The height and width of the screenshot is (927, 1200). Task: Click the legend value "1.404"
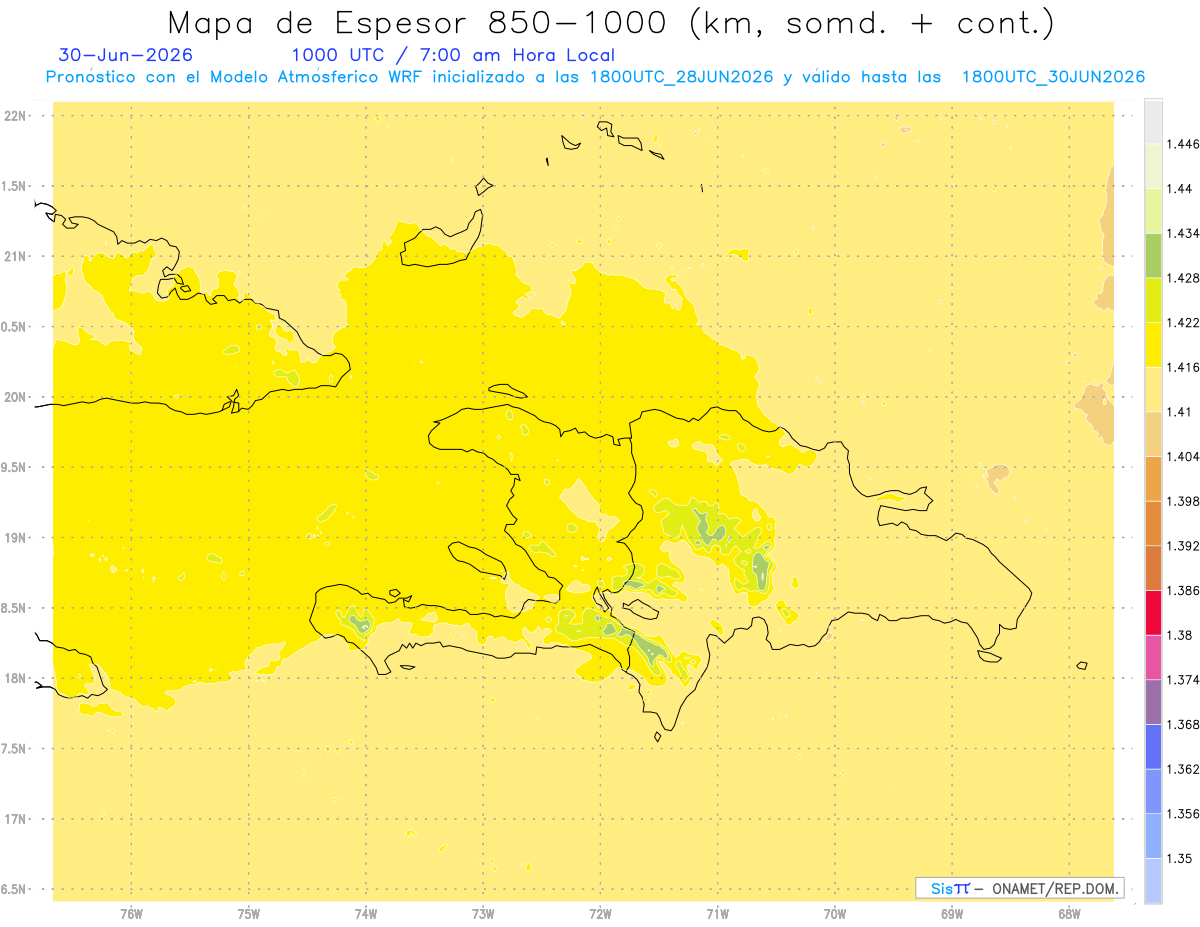point(1183,456)
